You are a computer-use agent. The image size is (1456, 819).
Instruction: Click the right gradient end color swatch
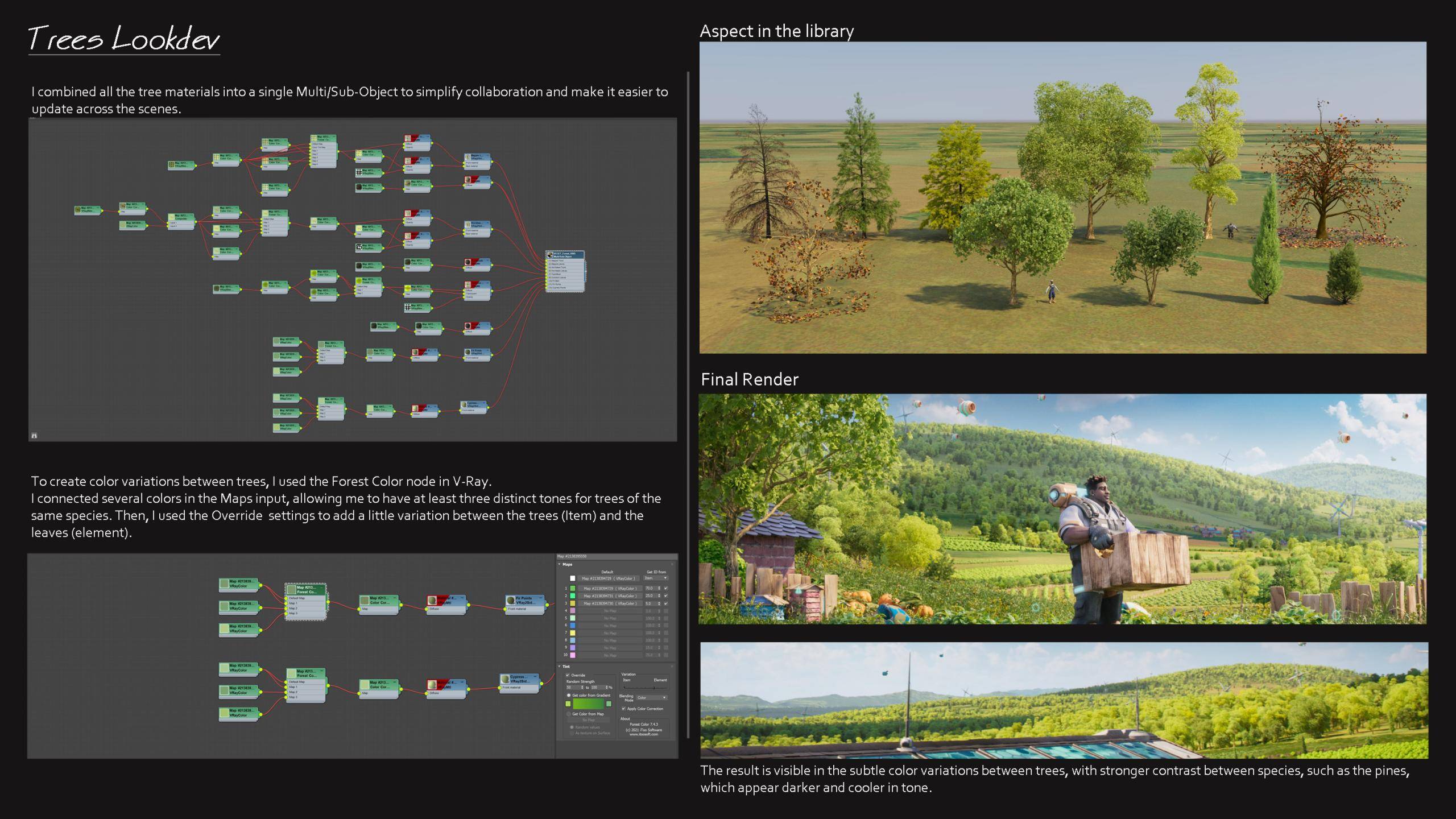(609, 704)
